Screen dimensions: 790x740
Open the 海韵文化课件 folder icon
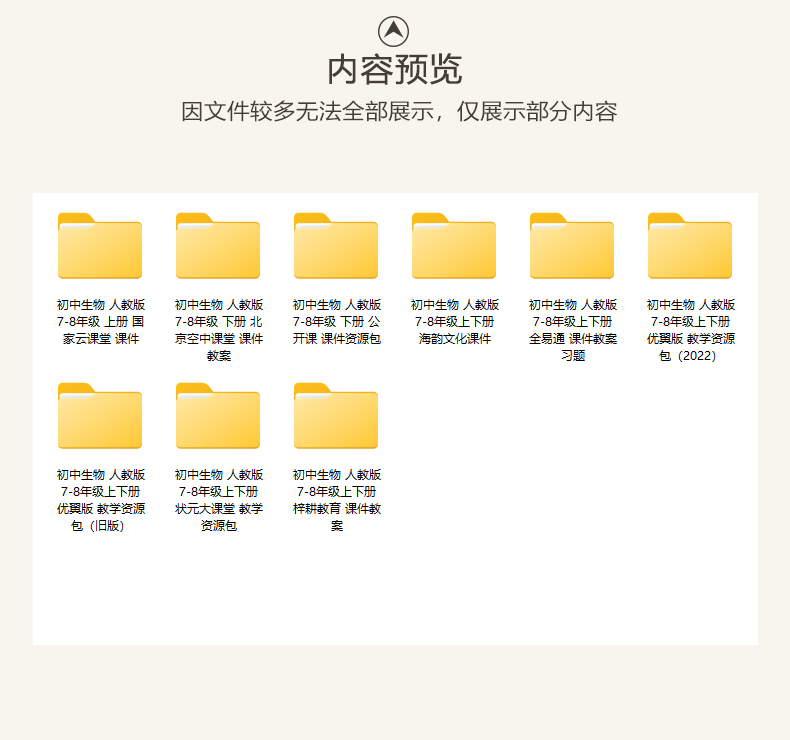click(454, 246)
